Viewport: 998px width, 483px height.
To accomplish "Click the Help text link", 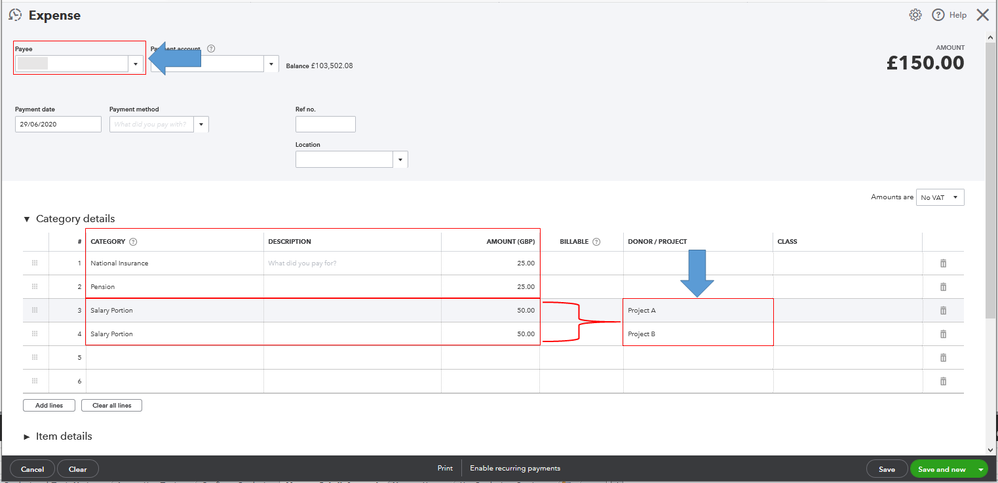I will (x=958, y=15).
